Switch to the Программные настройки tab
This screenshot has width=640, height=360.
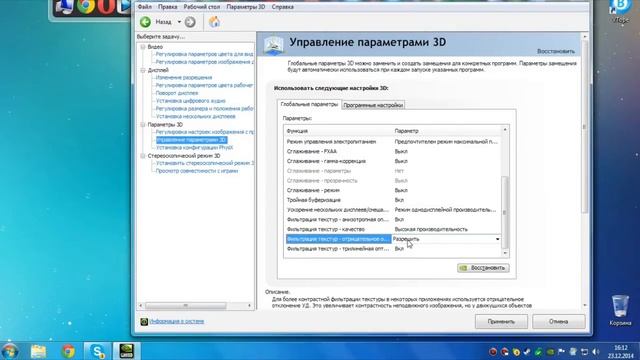[373, 105]
